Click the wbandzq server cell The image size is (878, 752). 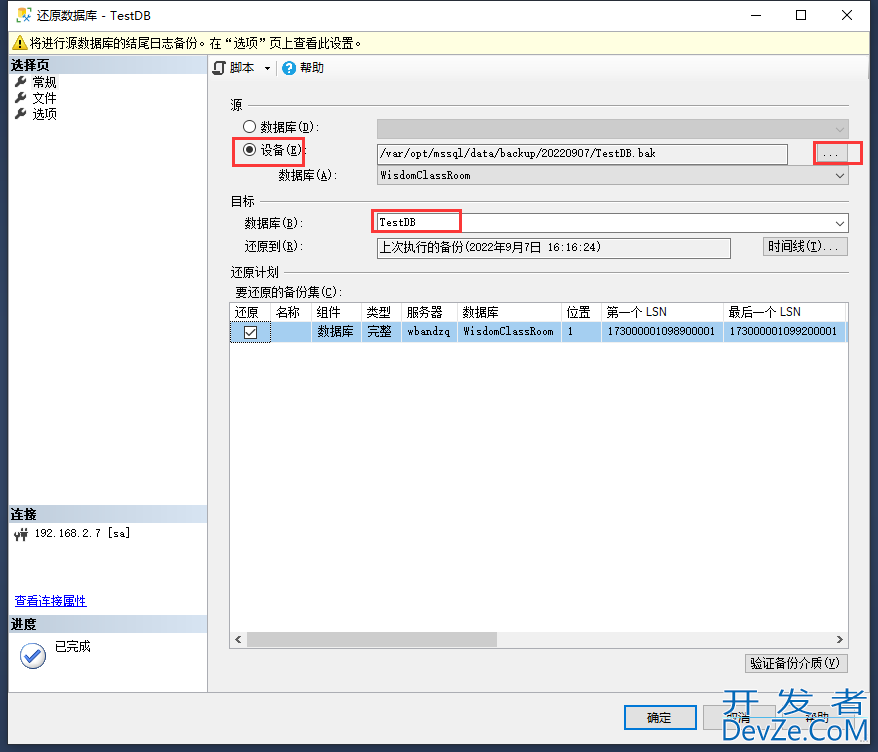pyautogui.click(x=429, y=331)
